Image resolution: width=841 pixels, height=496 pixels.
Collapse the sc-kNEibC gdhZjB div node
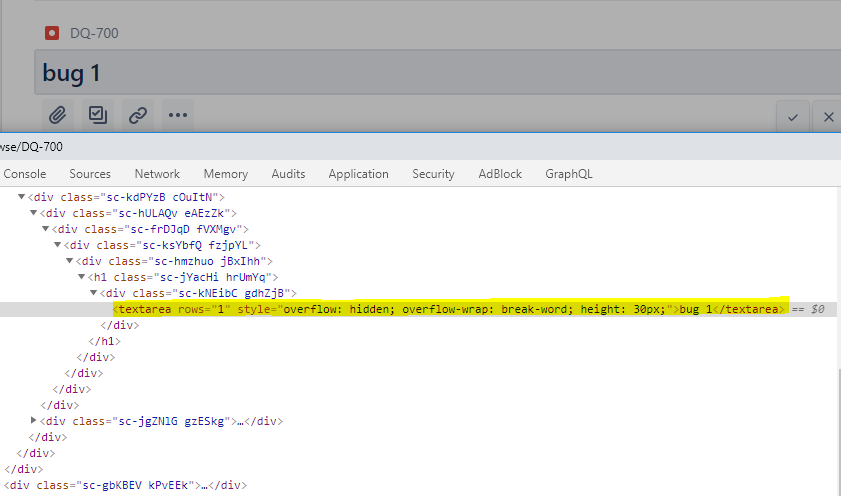(93, 293)
